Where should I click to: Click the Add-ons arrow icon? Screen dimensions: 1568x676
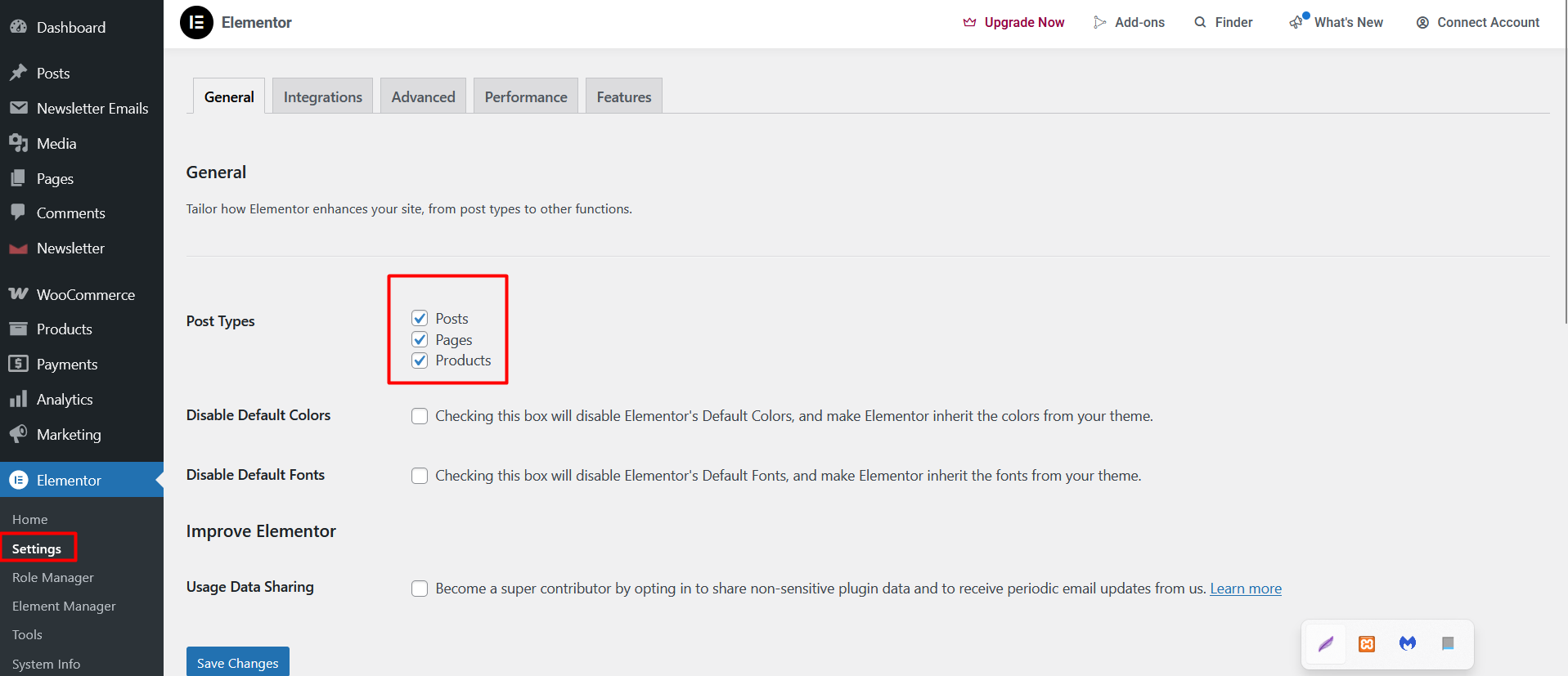pos(1099,22)
